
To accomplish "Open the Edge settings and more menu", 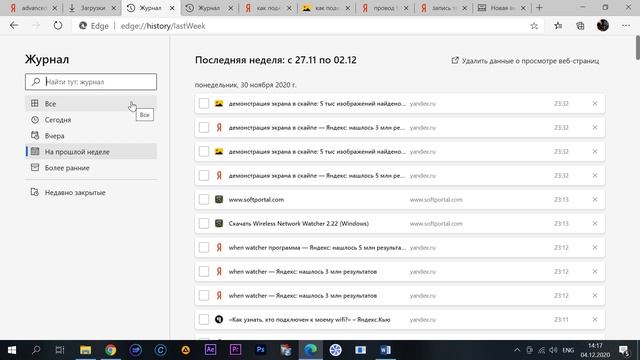I will click(x=626, y=26).
